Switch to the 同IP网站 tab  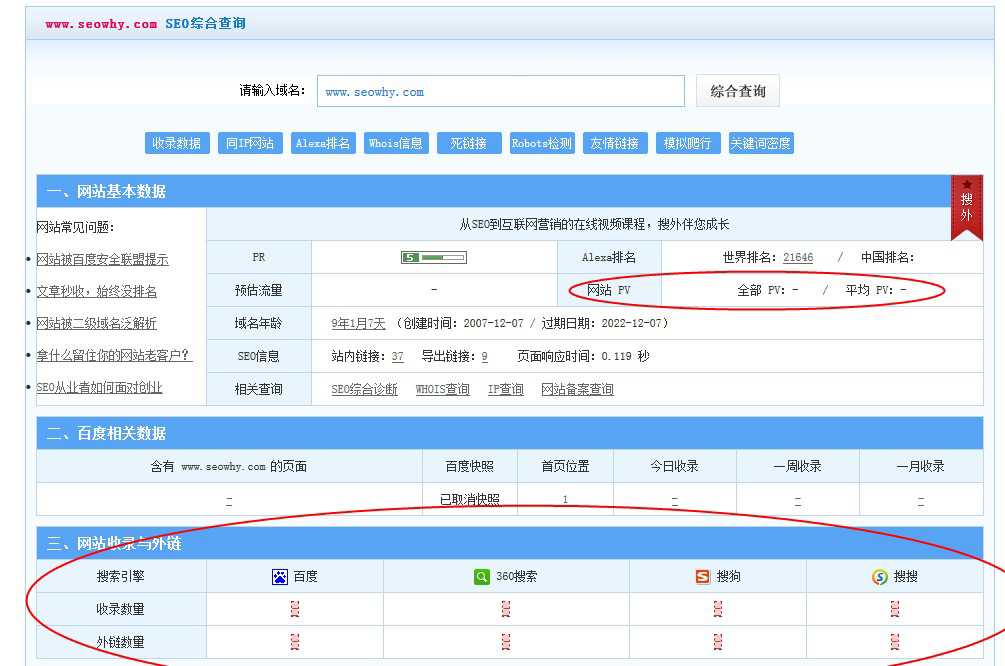[250, 143]
